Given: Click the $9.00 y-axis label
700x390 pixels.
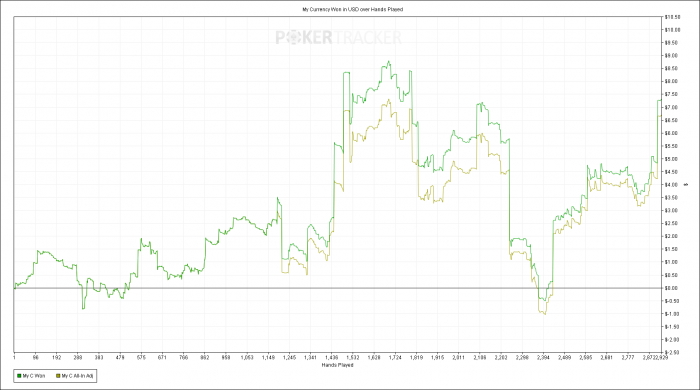Looking at the screenshot, I should [x=672, y=56].
